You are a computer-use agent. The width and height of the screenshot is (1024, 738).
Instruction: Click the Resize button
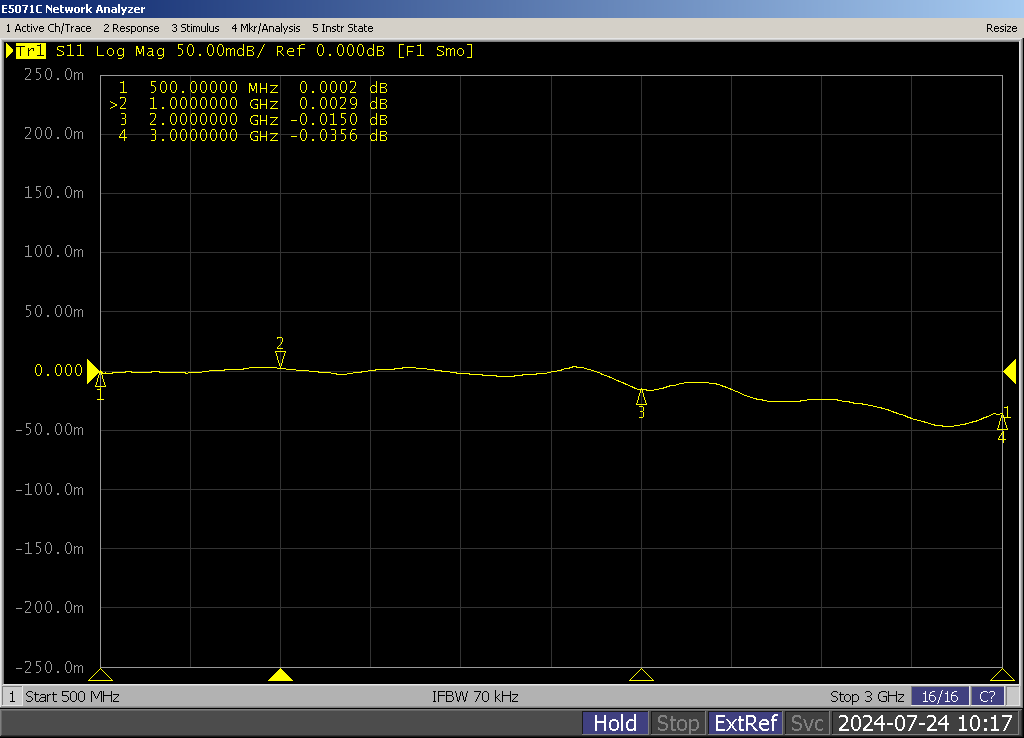pos(1001,28)
